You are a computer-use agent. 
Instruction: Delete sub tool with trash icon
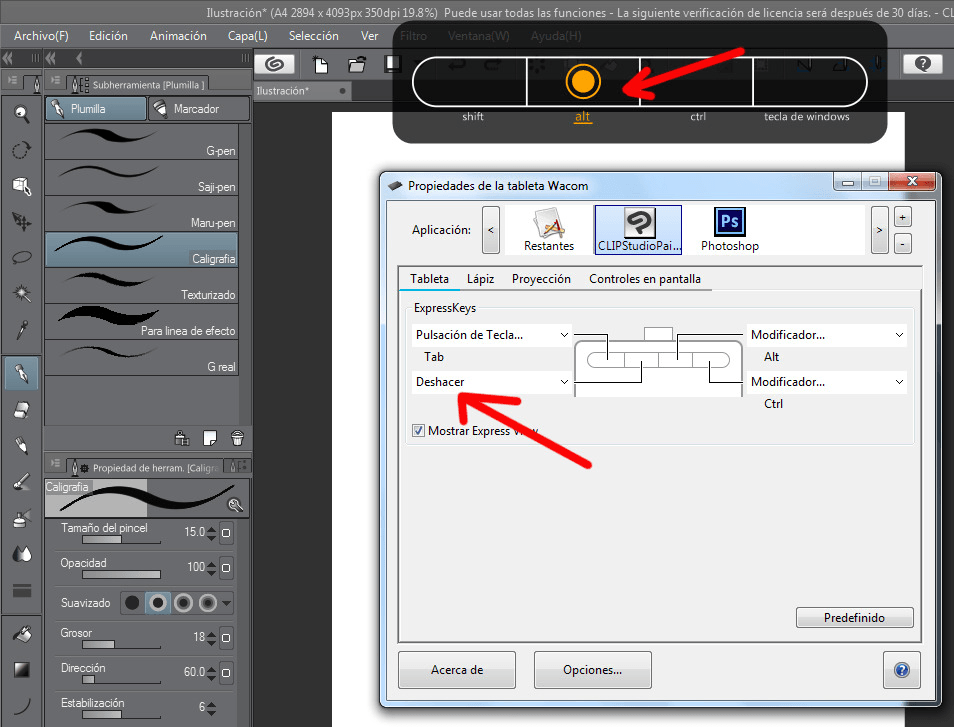[237, 437]
